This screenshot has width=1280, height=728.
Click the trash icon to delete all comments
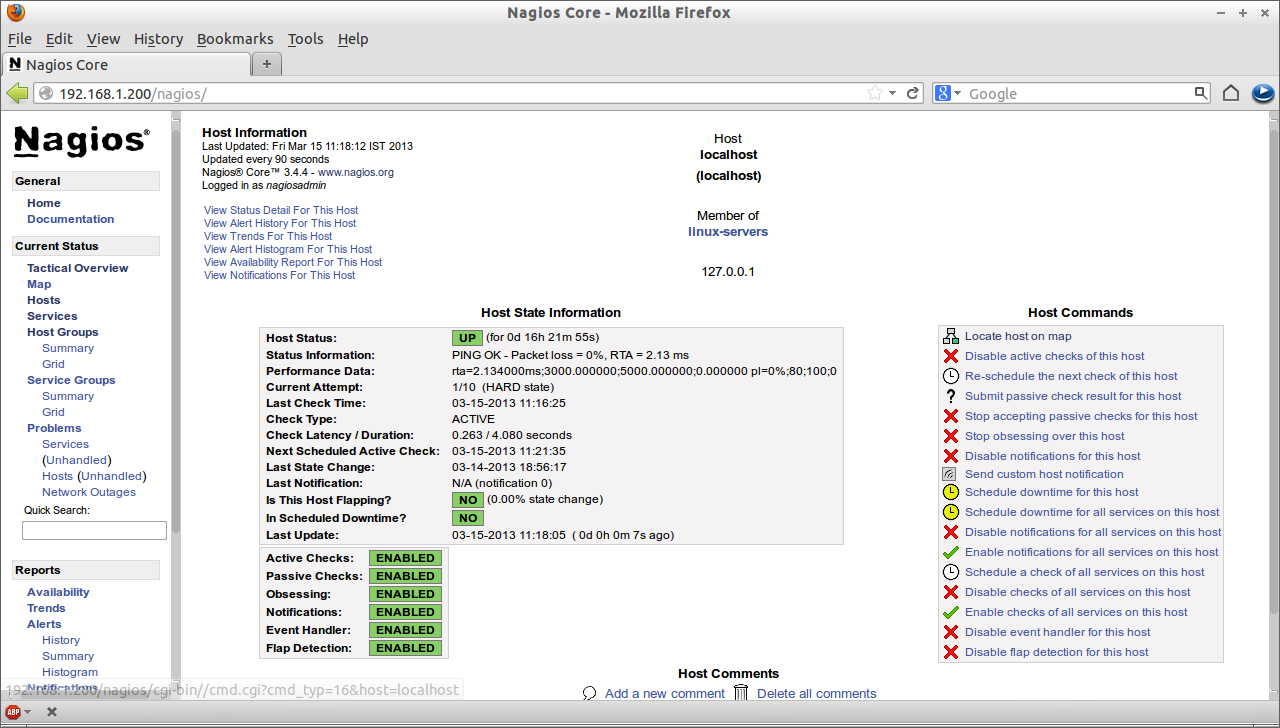(740, 692)
